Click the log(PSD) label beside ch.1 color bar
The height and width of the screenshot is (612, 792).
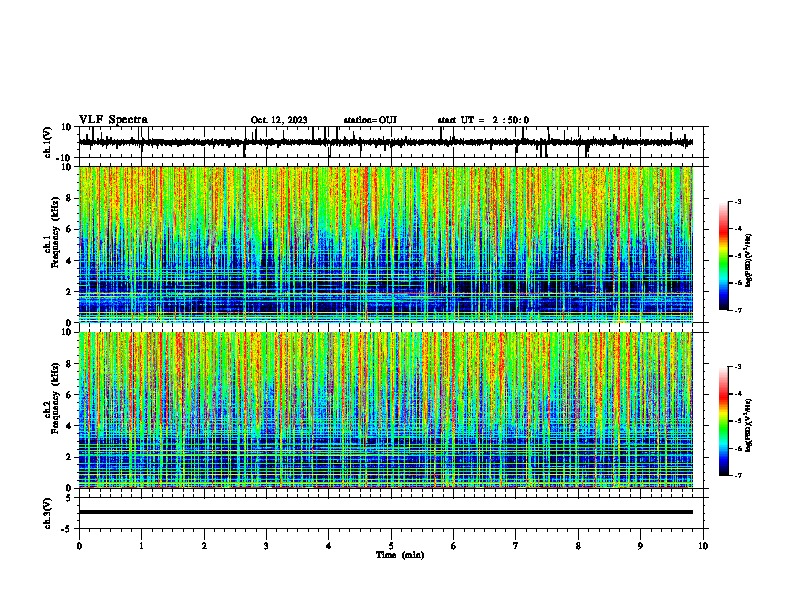click(x=749, y=261)
